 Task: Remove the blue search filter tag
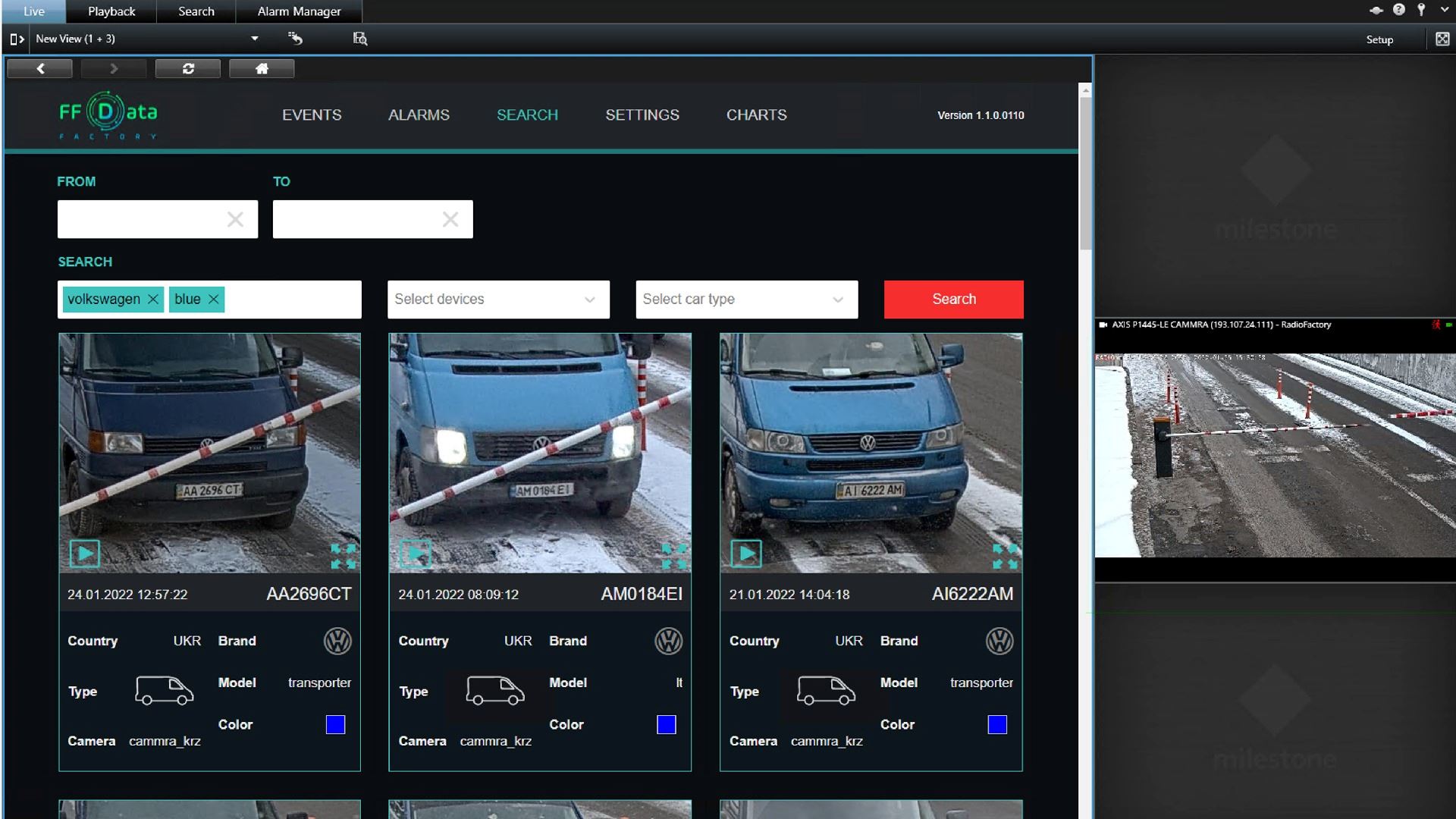coord(213,299)
